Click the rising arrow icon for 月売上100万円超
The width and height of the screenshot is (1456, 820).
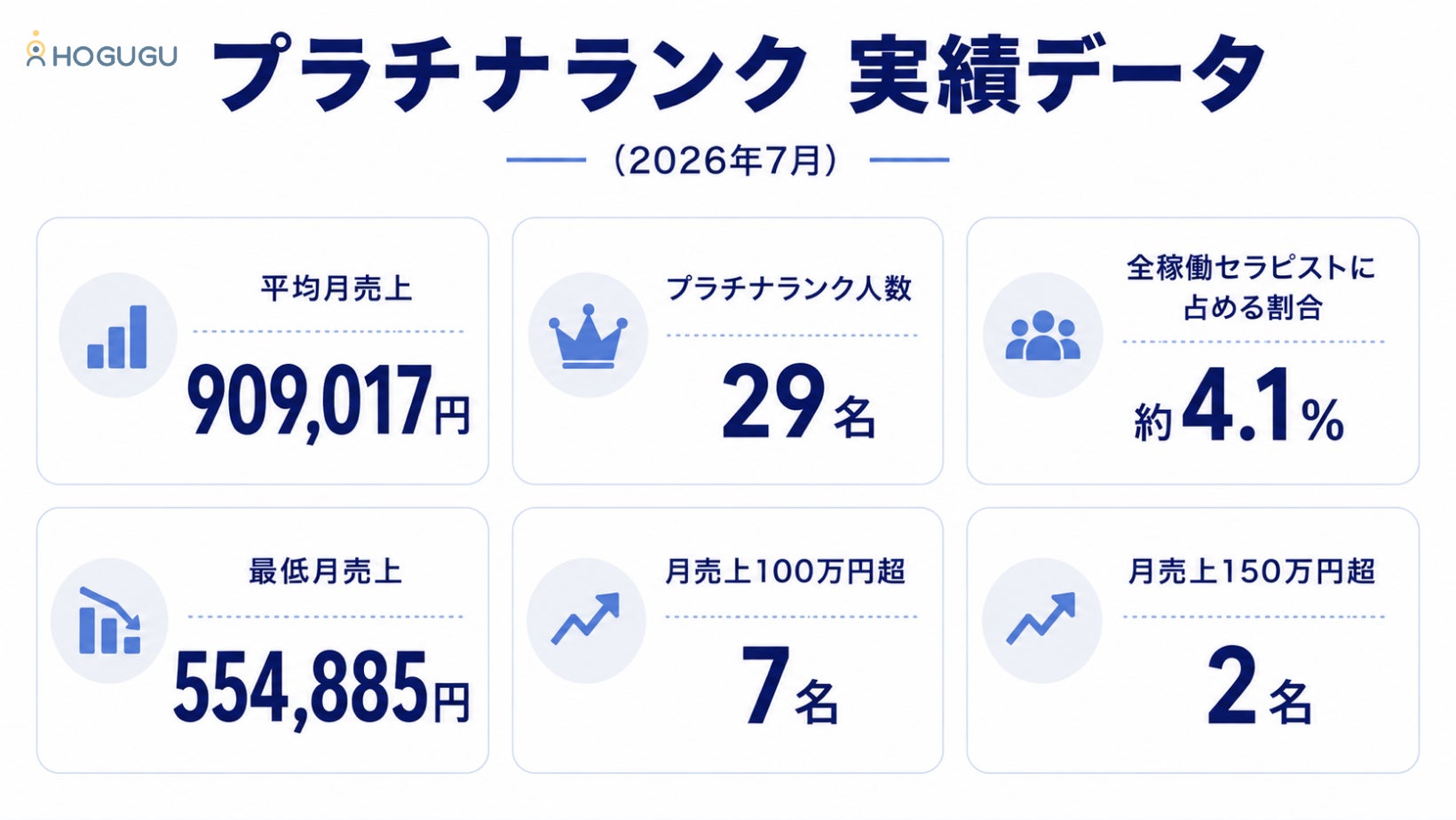click(x=586, y=620)
